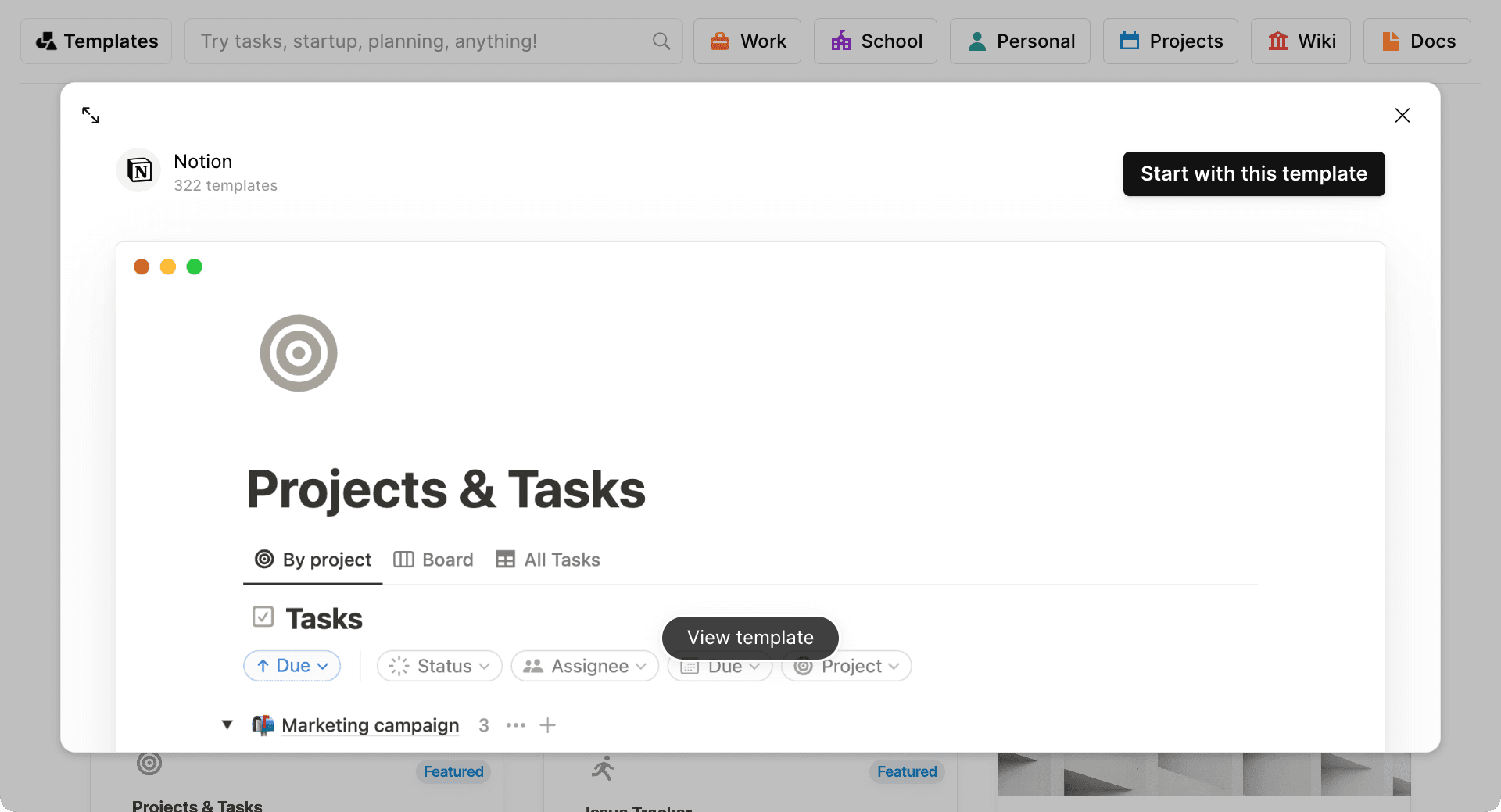The image size is (1501, 812).
Task: Open the Status filter dropdown
Action: tap(439, 666)
